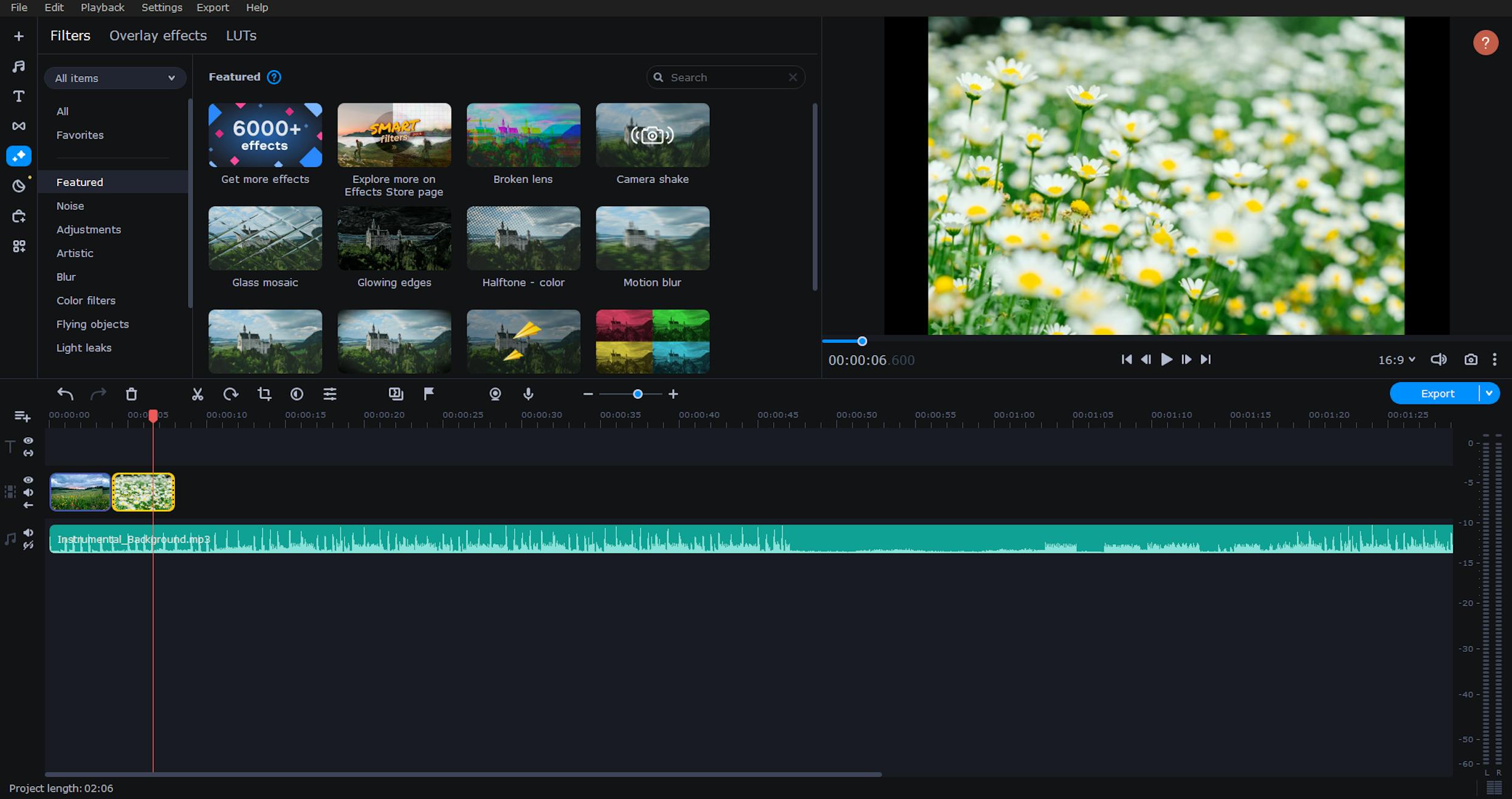
Task: Click the Rotate clip icon
Action: point(230,394)
